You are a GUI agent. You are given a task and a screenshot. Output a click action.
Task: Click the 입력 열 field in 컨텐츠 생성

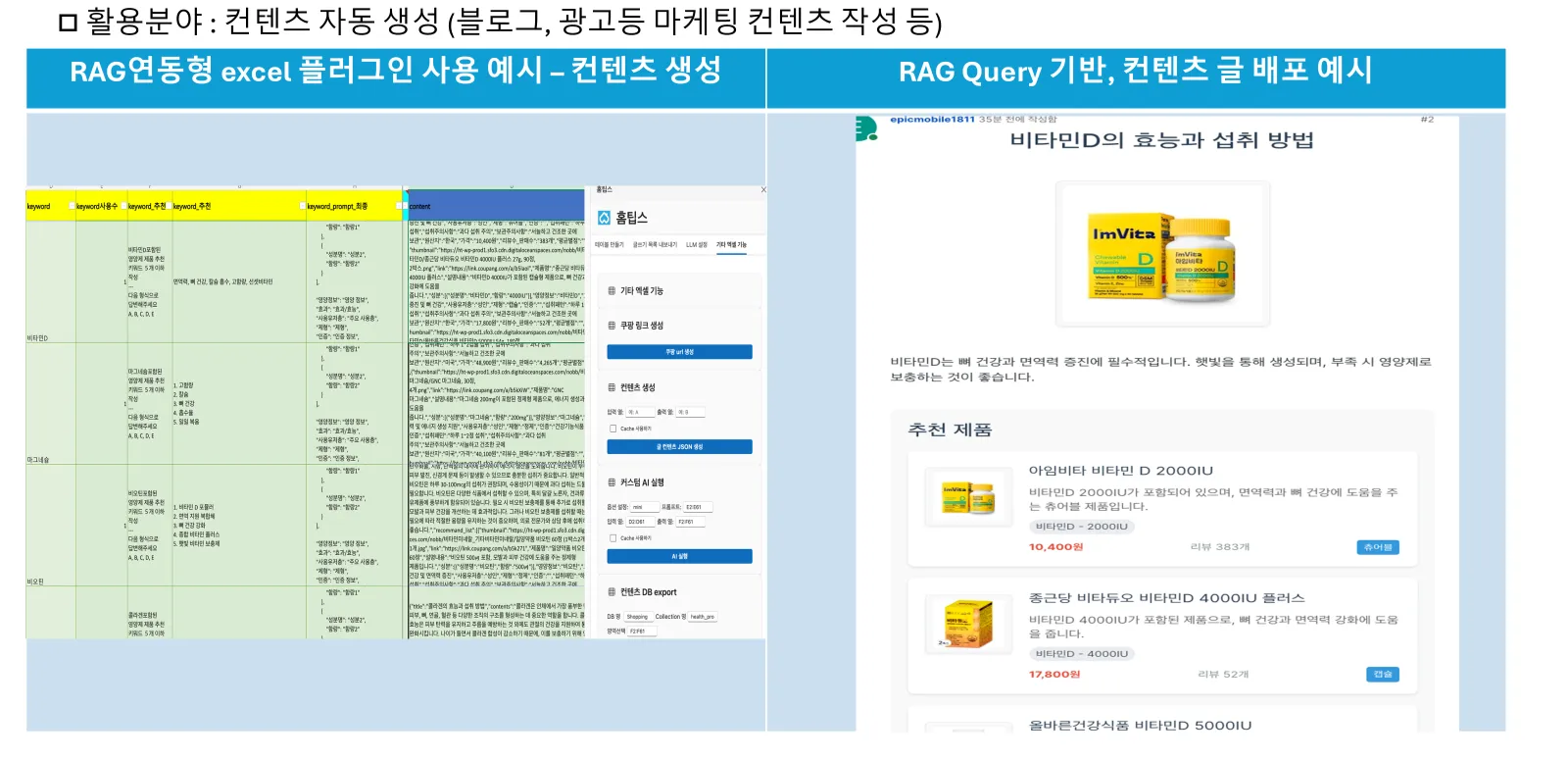(x=640, y=413)
